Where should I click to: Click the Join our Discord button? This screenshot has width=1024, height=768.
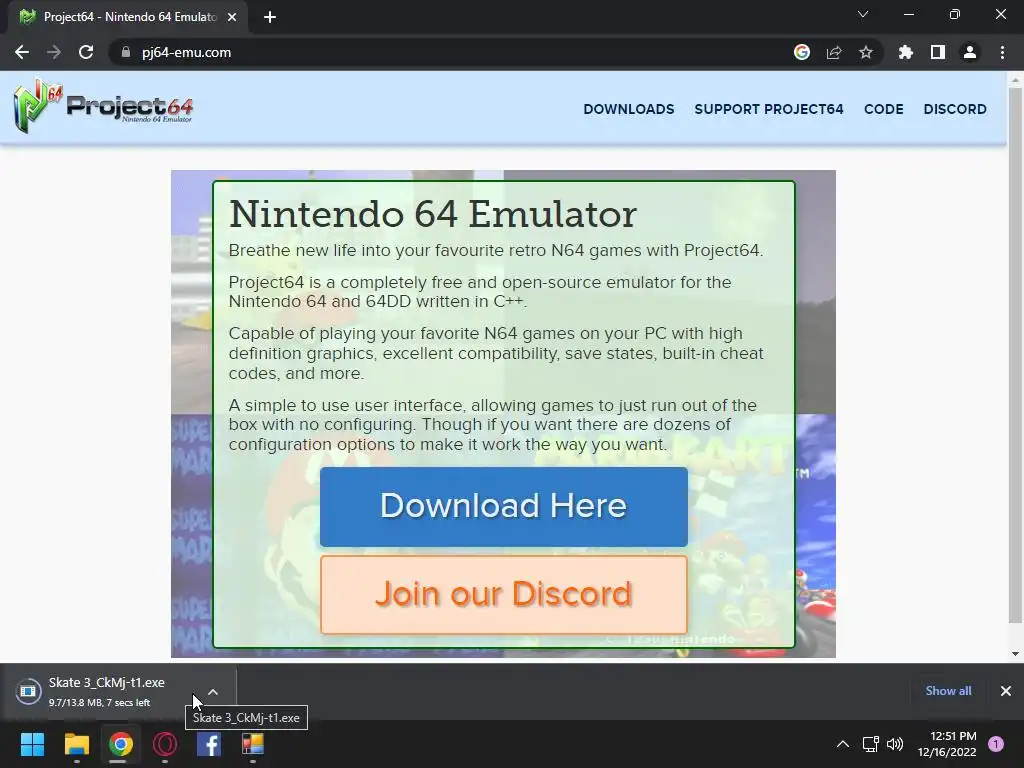(x=504, y=594)
